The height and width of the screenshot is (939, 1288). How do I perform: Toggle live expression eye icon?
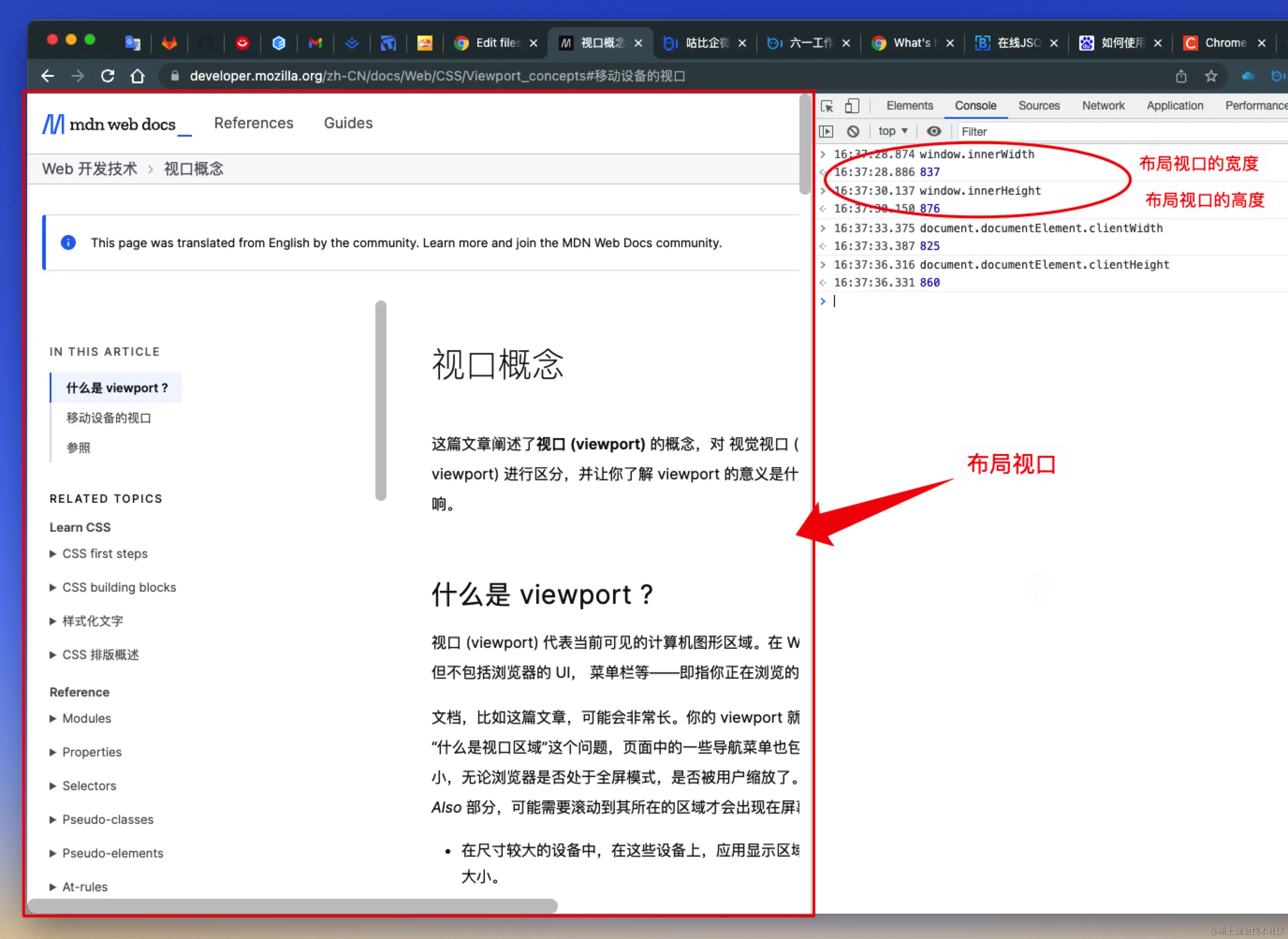934,131
